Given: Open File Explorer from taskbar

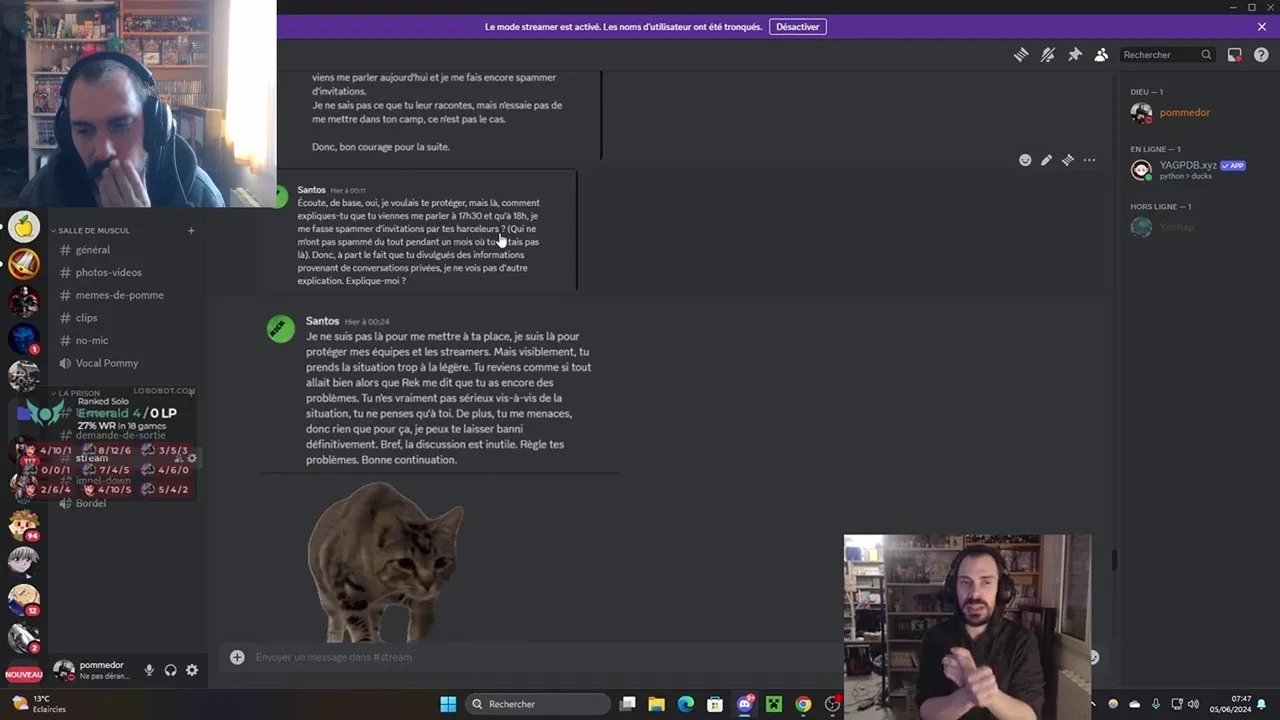Looking at the screenshot, I should point(657,704).
